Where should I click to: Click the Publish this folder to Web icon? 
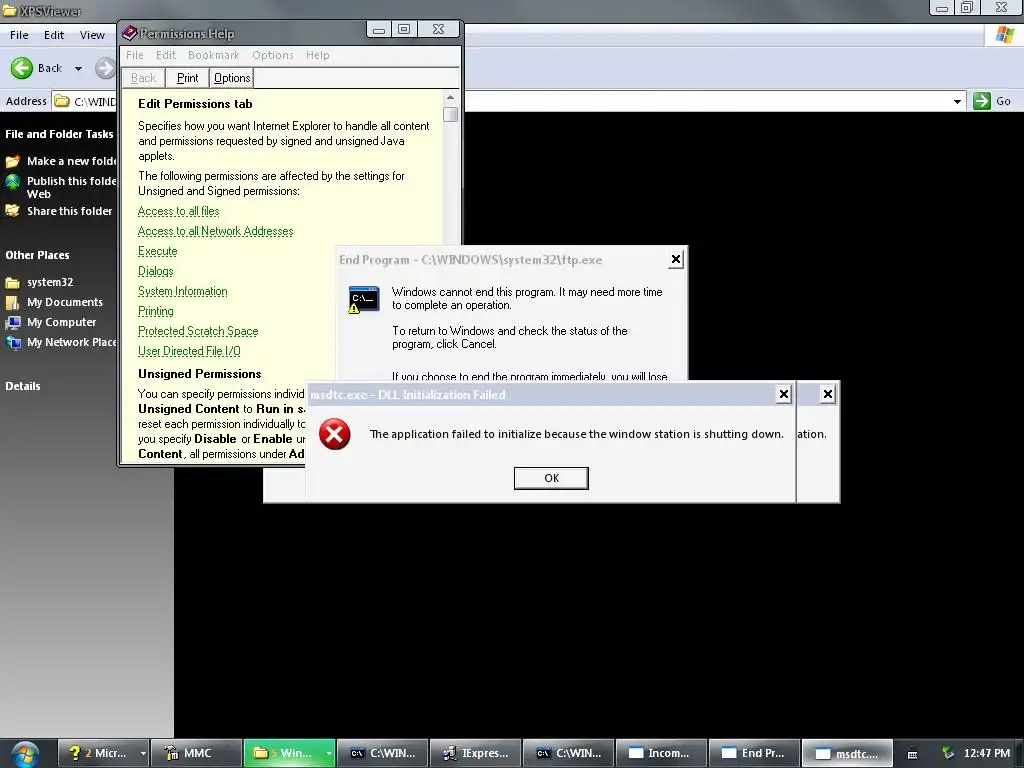point(12,182)
